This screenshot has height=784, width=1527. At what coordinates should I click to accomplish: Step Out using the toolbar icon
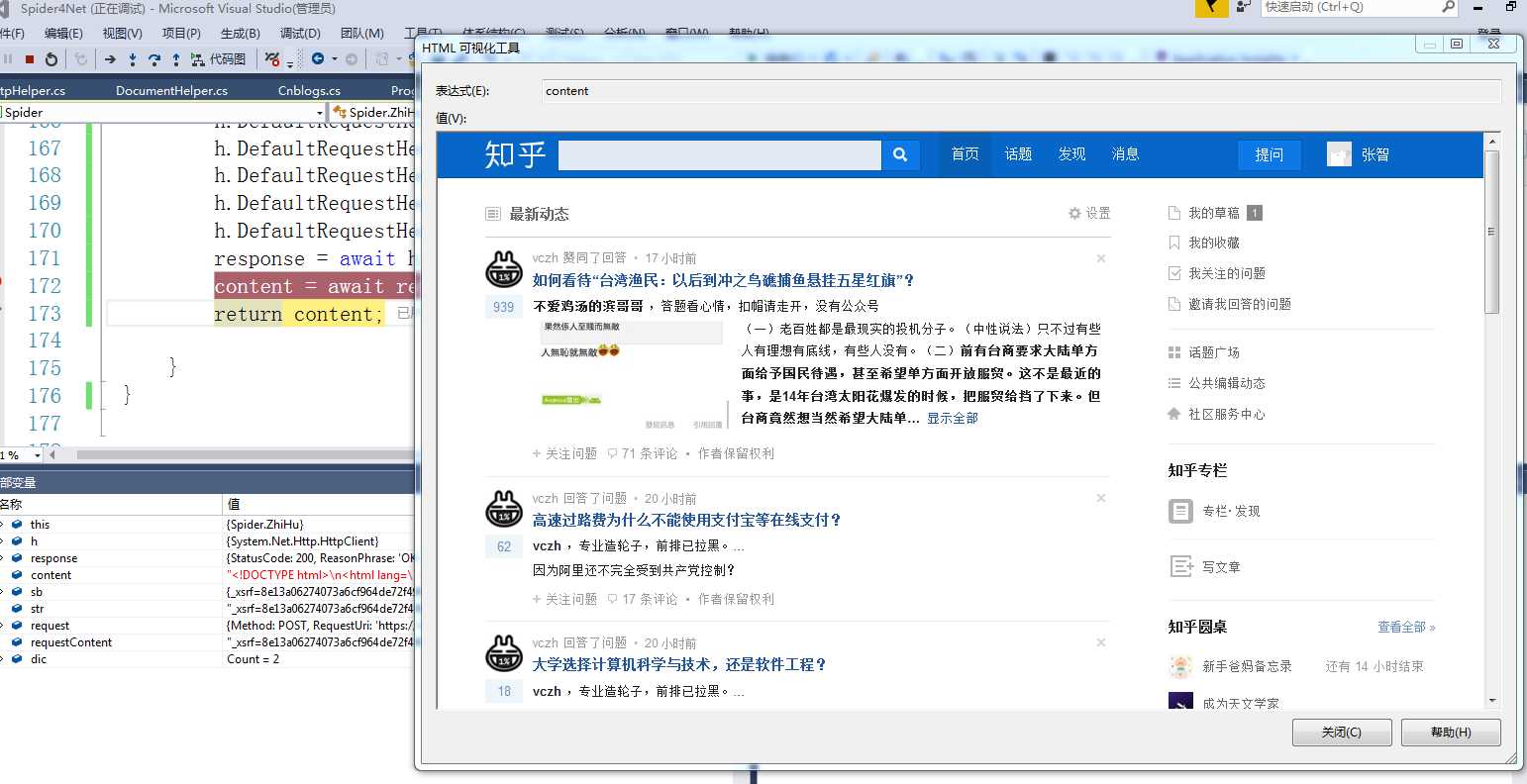coord(176,59)
